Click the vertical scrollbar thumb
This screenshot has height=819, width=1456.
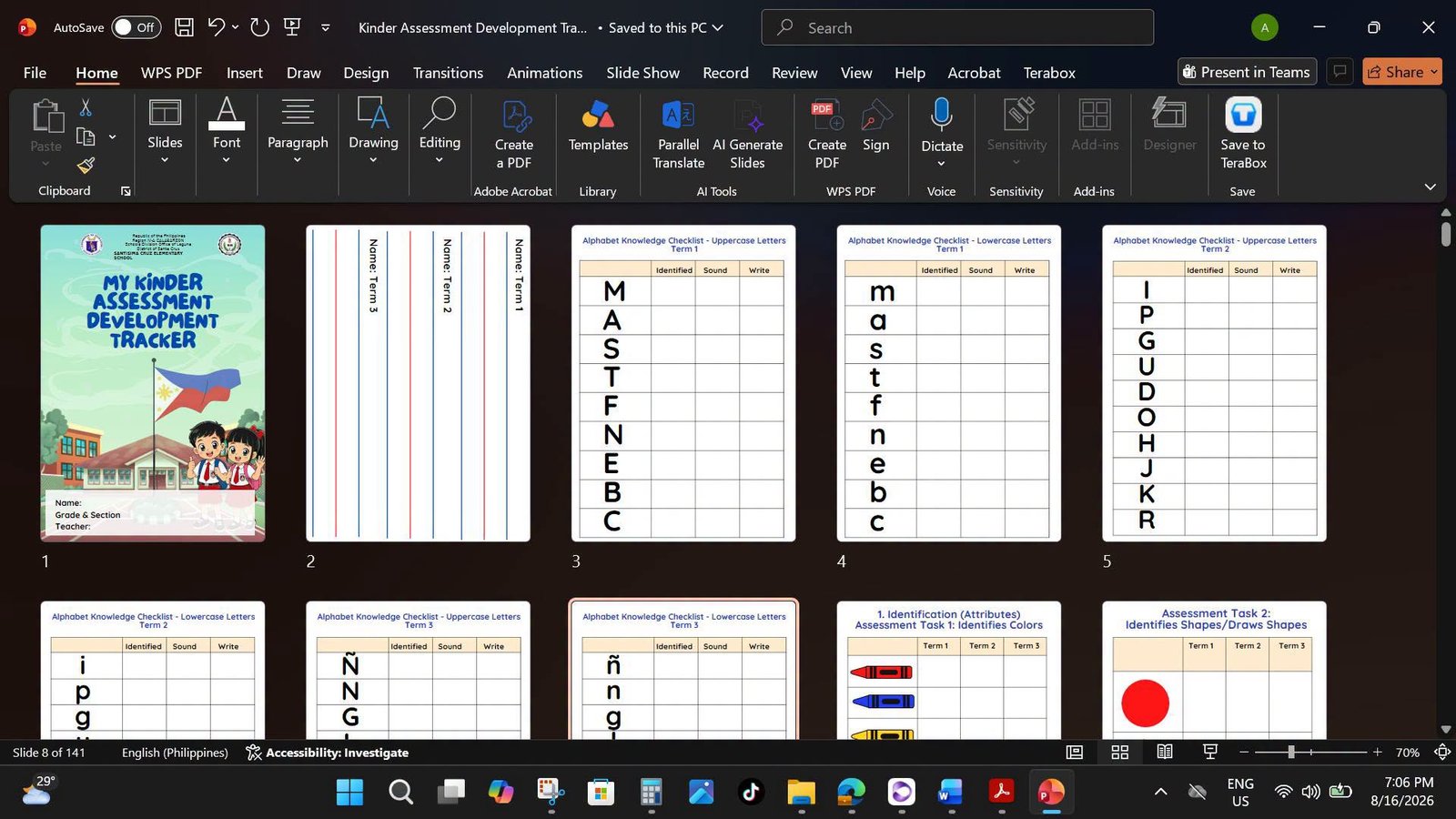[1446, 233]
